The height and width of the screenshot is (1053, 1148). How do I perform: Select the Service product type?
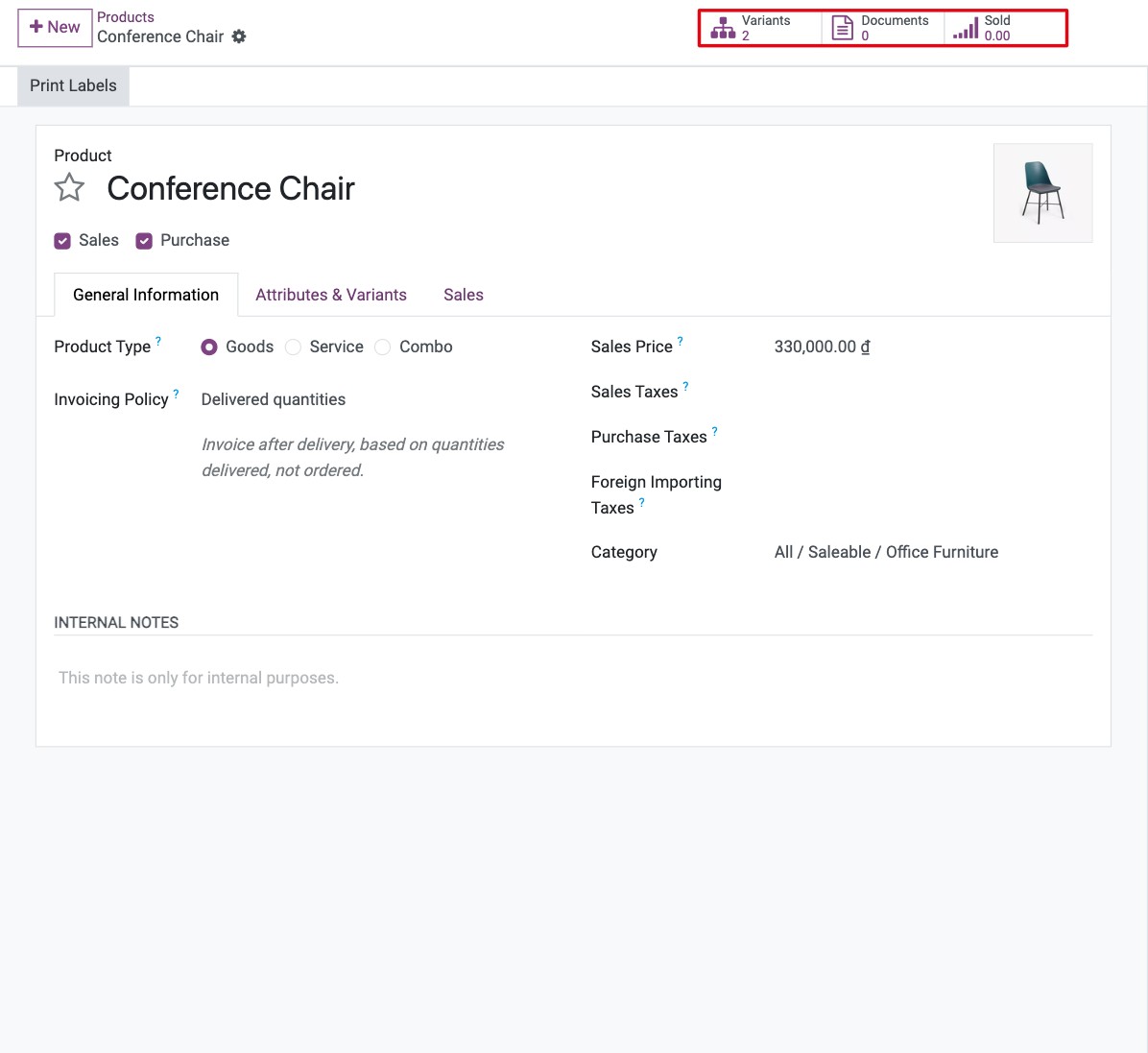tap(294, 347)
